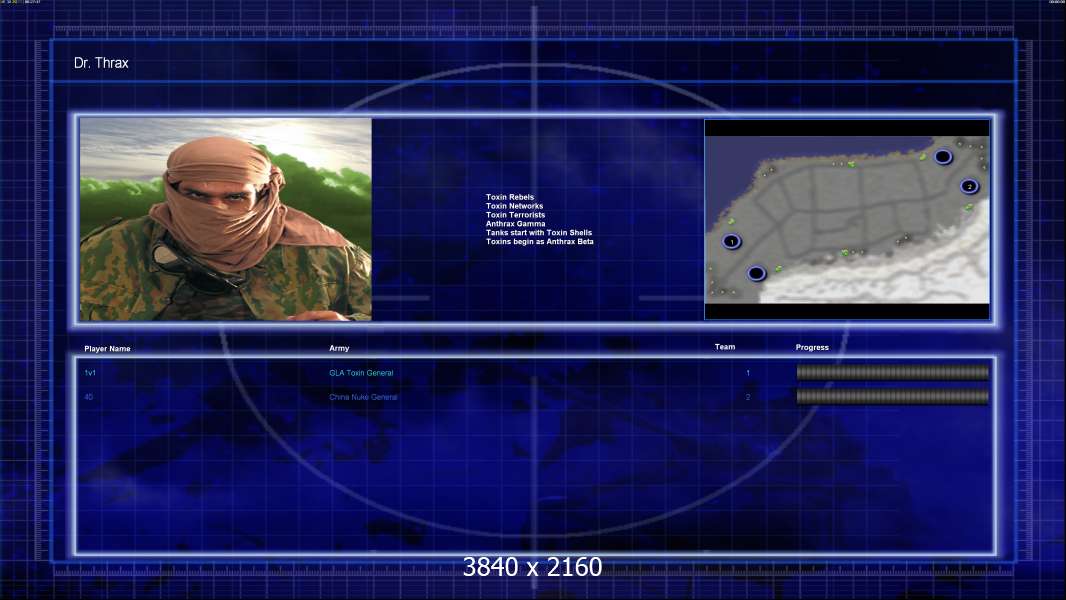Click the Dr. Thrax general portrait
This screenshot has width=1066, height=600.
tap(226, 219)
